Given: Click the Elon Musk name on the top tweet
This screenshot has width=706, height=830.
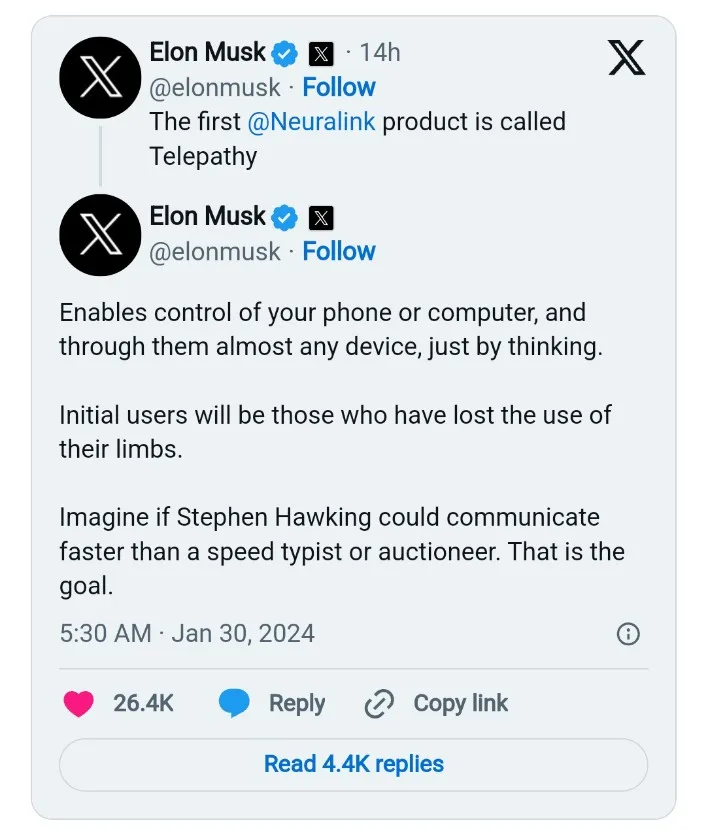Looking at the screenshot, I should pos(208,52).
